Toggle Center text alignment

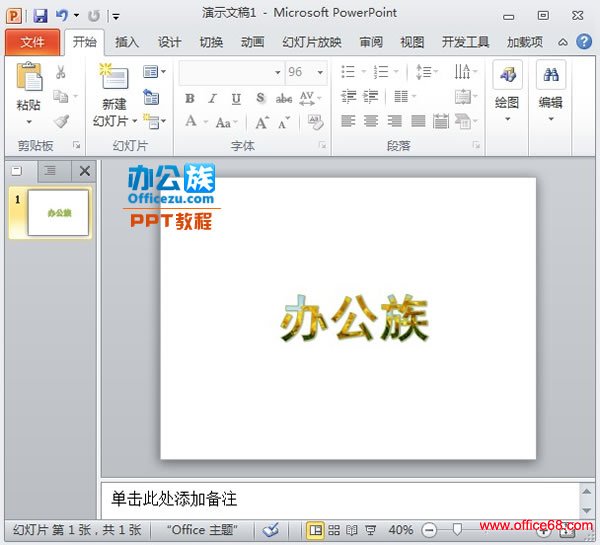(x=371, y=121)
